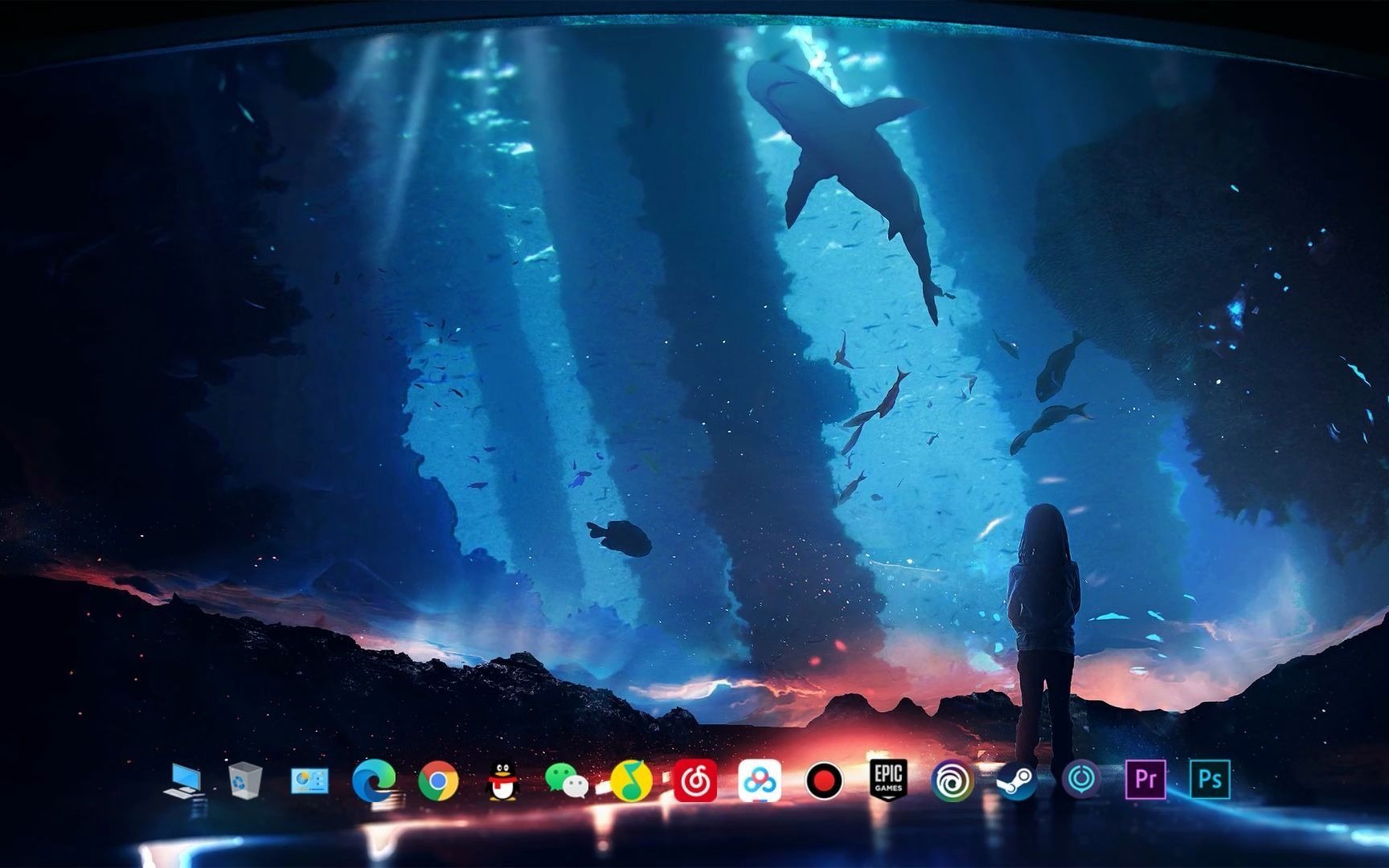Start WeChat
1389x868 pixels.
pyautogui.click(x=567, y=780)
